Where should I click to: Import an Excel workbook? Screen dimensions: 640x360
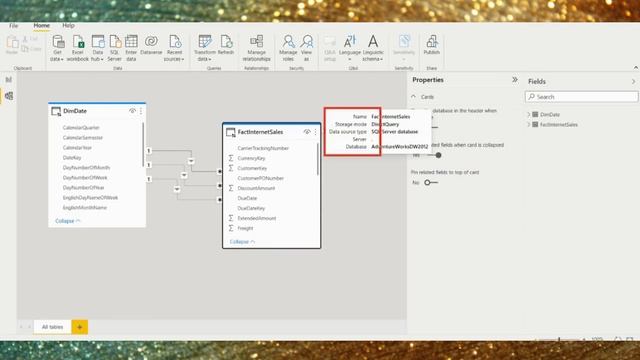pos(78,48)
